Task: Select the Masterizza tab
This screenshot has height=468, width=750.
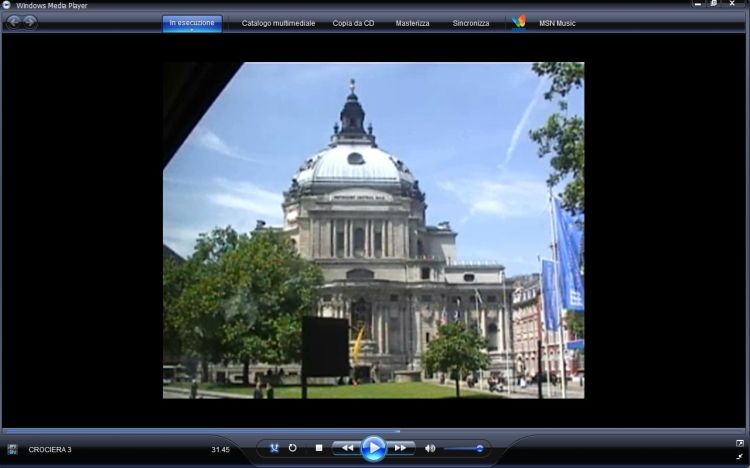Action: point(412,23)
